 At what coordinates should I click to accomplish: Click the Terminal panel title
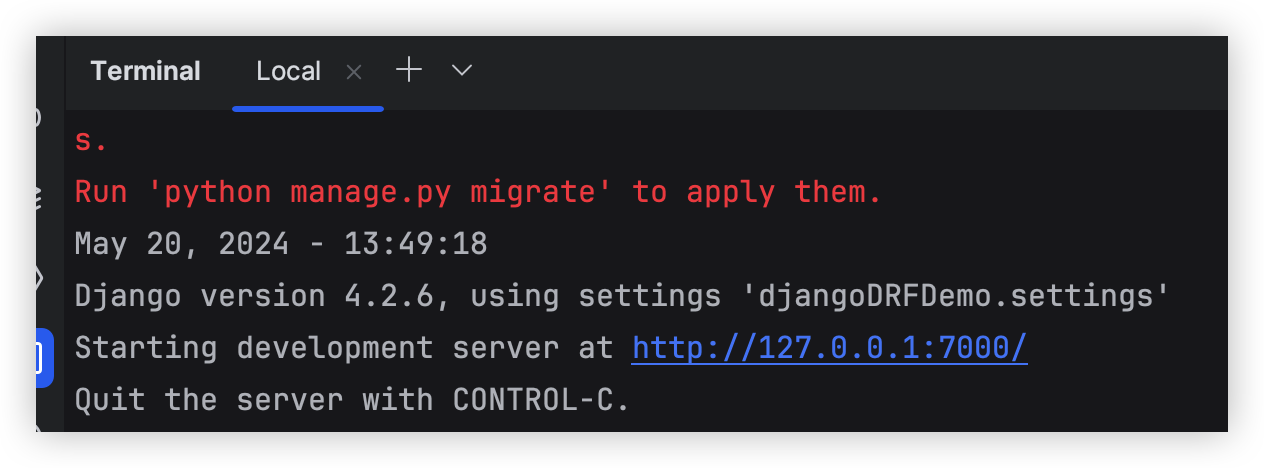(x=145, y=71)
